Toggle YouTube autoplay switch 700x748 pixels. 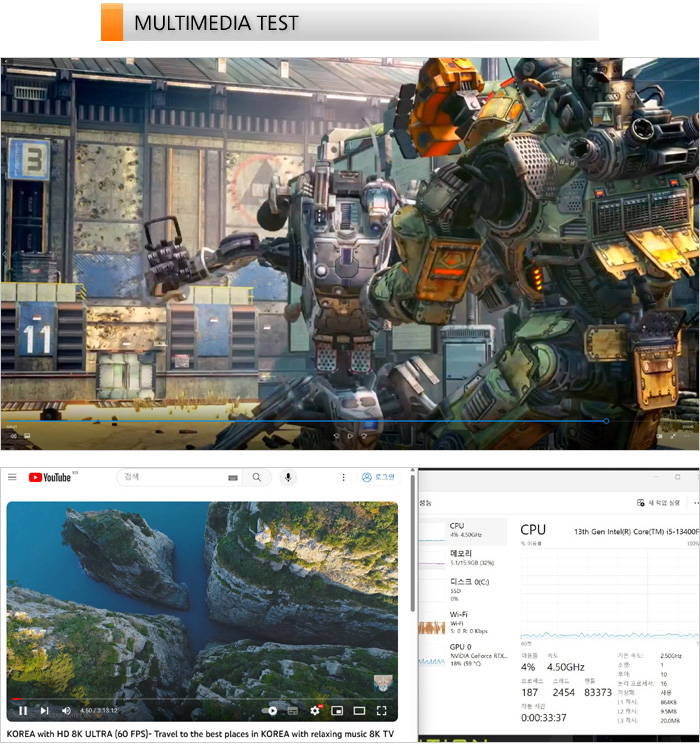click(271, 711)
